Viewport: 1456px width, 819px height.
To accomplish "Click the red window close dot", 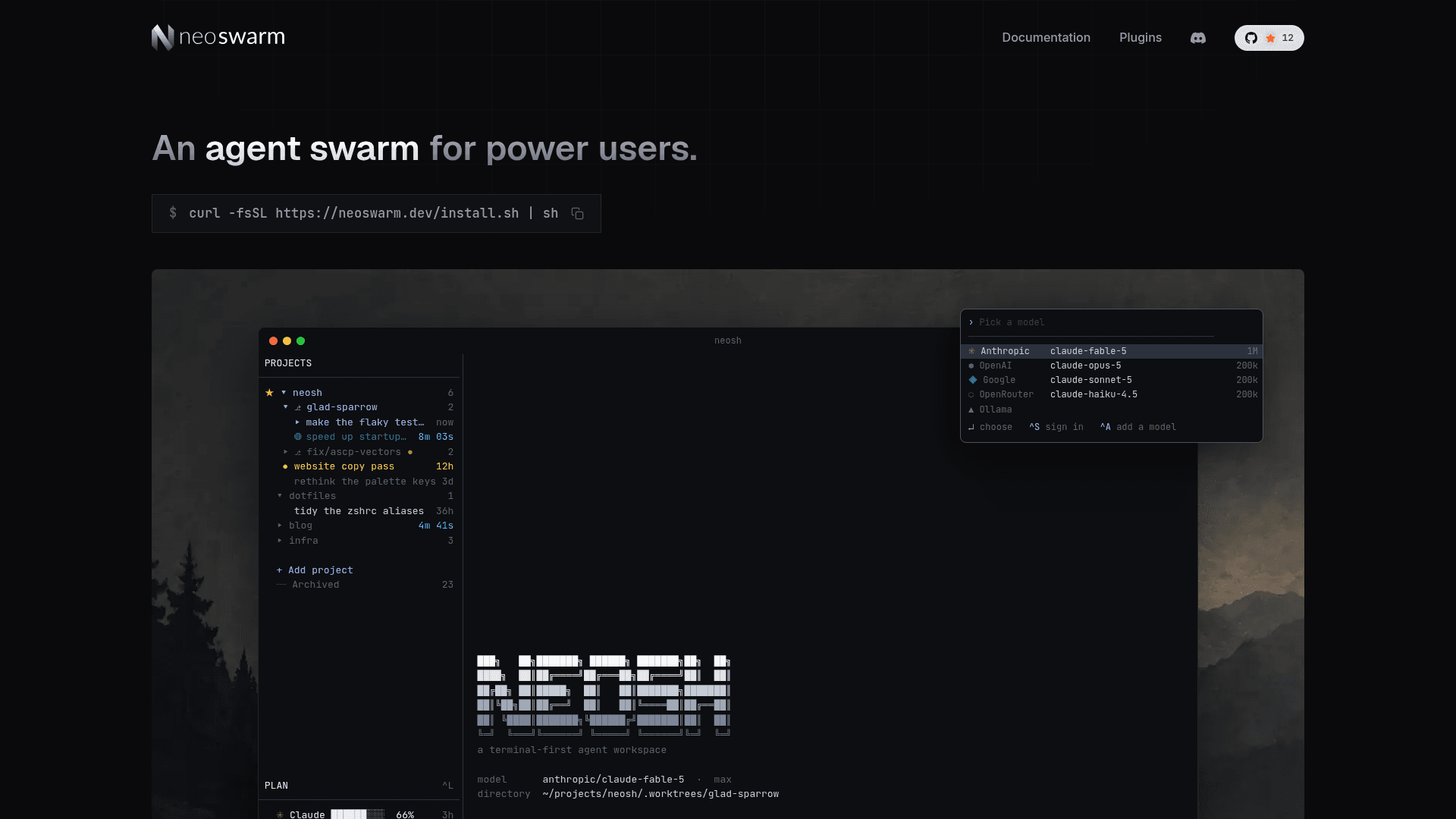I will pos(273,341).
